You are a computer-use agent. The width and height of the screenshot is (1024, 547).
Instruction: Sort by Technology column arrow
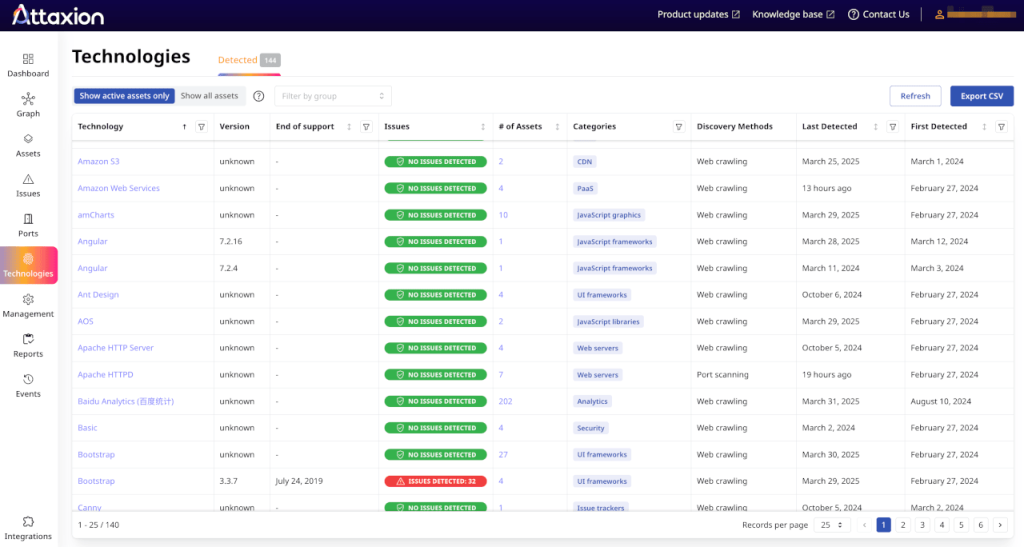184,127
